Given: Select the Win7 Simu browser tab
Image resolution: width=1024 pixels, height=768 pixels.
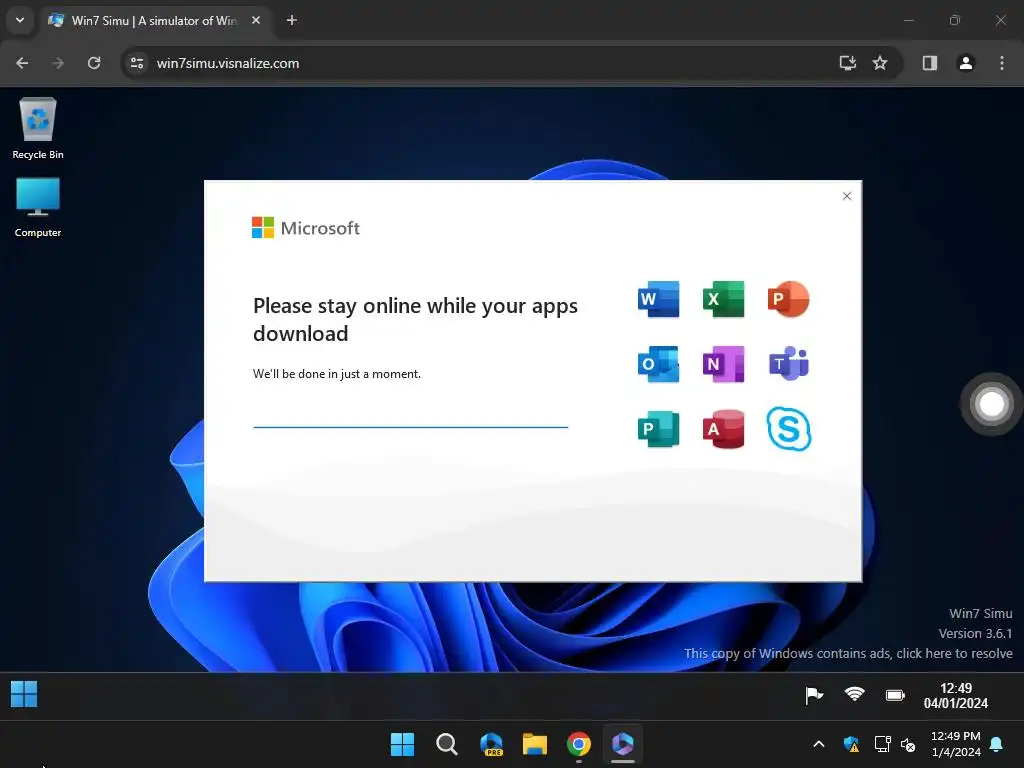Looking at the screenshot, I should pyautogui.click(x=155, y=20).
